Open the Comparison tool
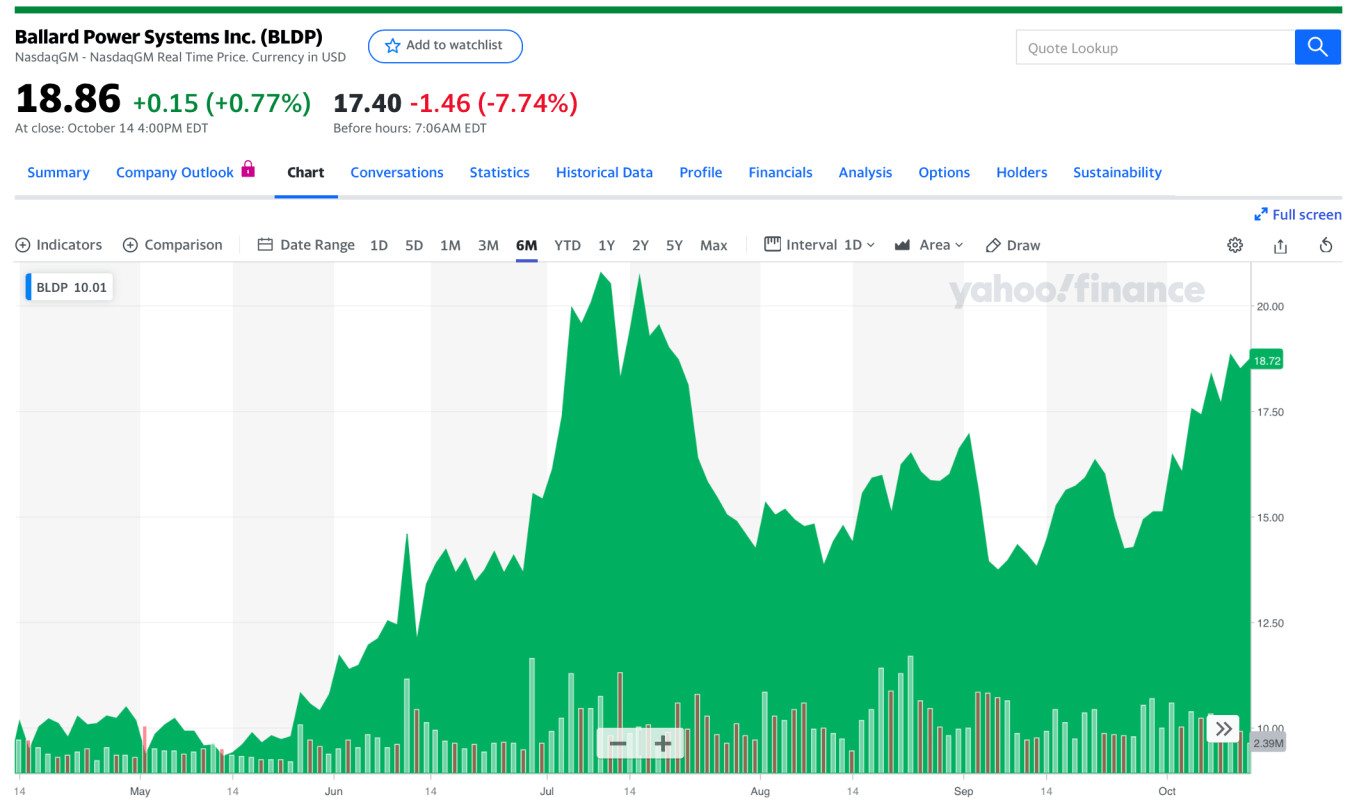Screen dimensions: 1350x804 [x=172, y=245]
